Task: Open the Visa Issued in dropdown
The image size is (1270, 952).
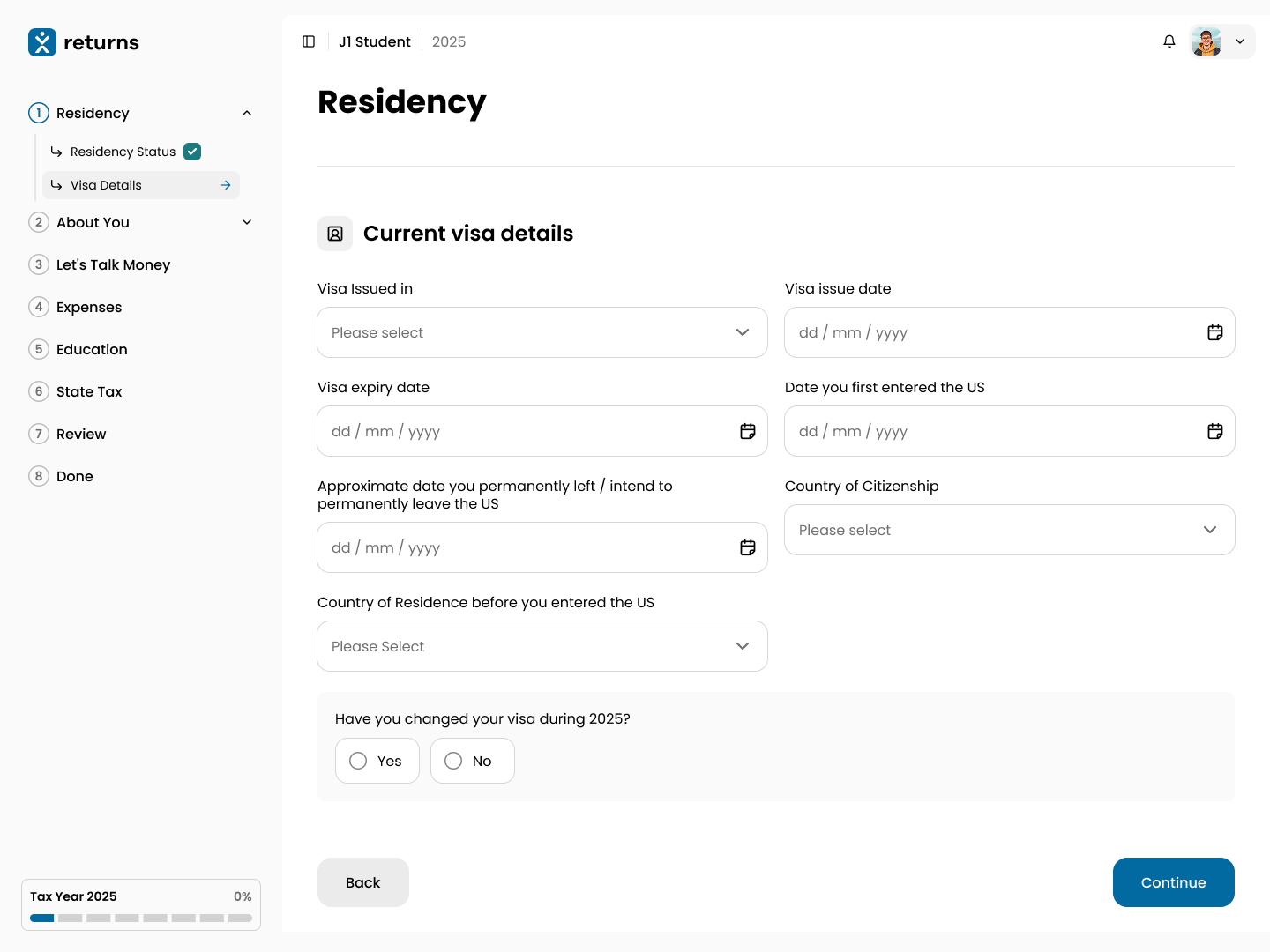Action: coord(542,332)
